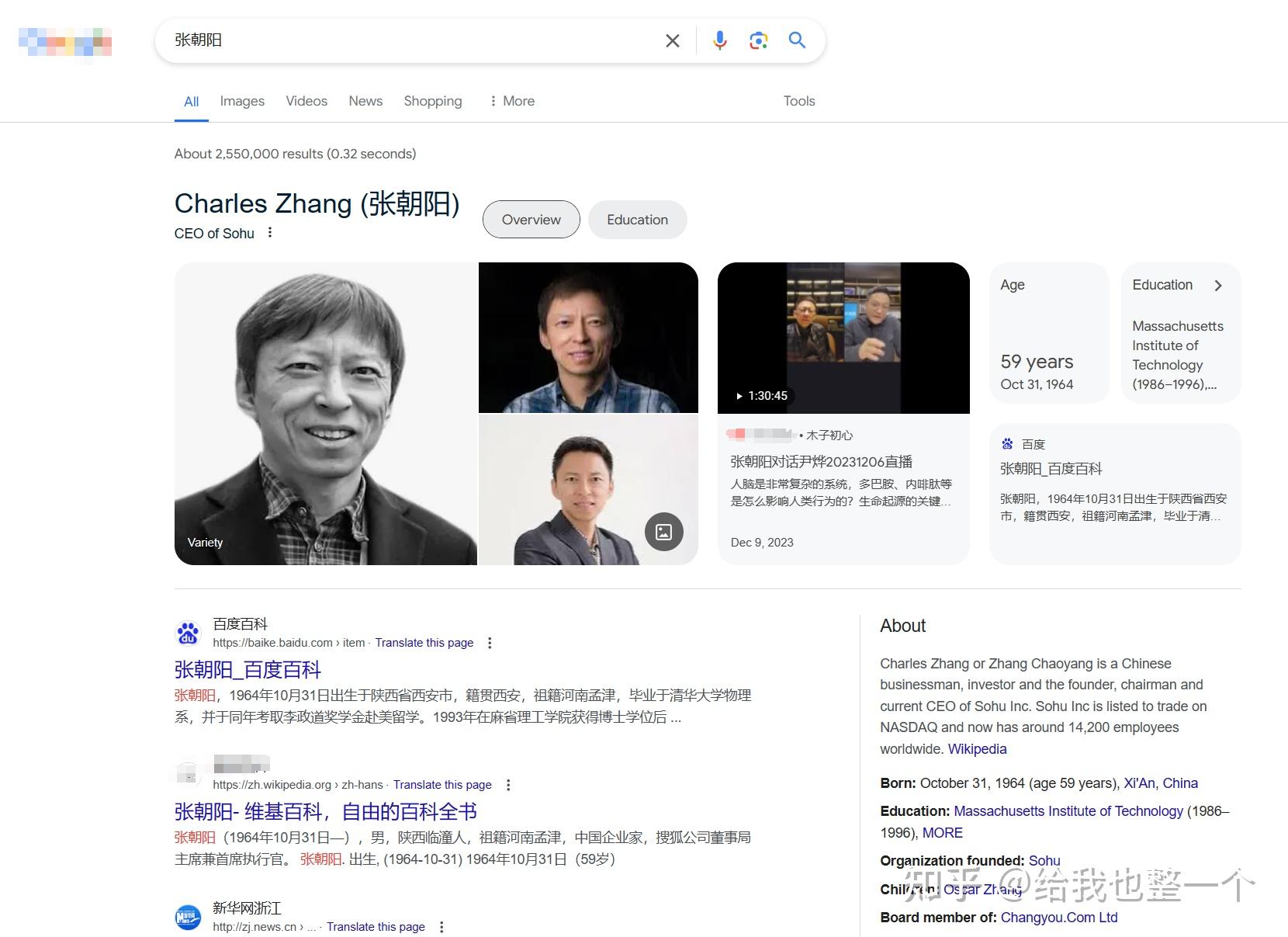Open the large Variety portrait photo
The width and height of the screenshot is (1288, 937).
tap(326, 414)
